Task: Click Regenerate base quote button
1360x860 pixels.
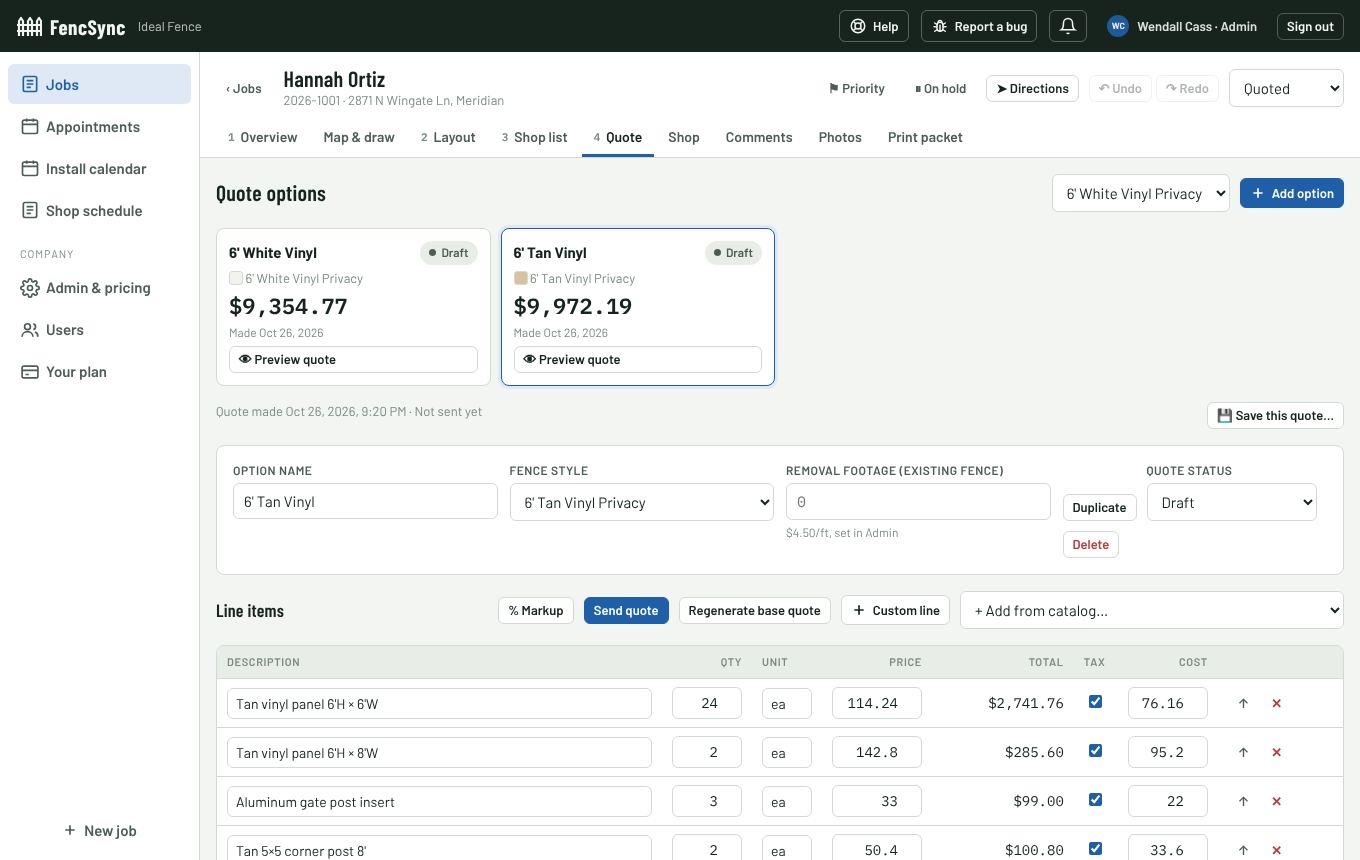Action: (x=754, y=610)
